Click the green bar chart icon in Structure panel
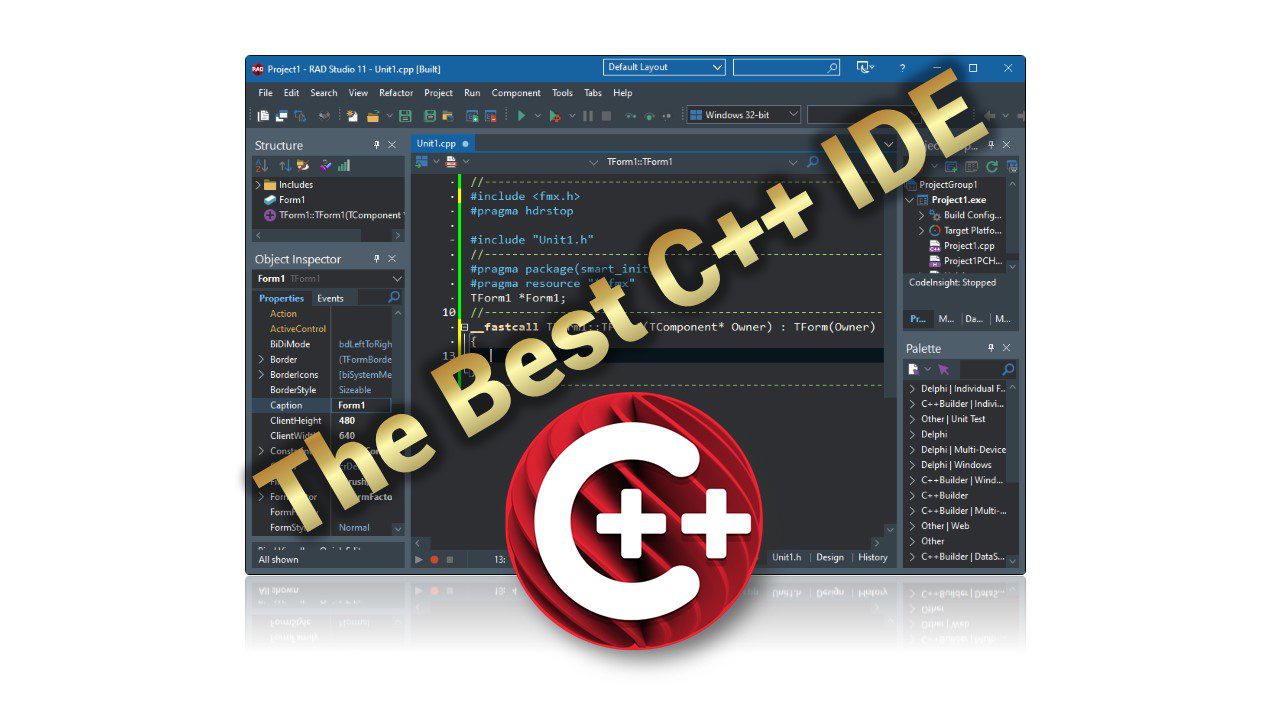The width and height of the screenshot is (1280, 720). pos(344,165)
